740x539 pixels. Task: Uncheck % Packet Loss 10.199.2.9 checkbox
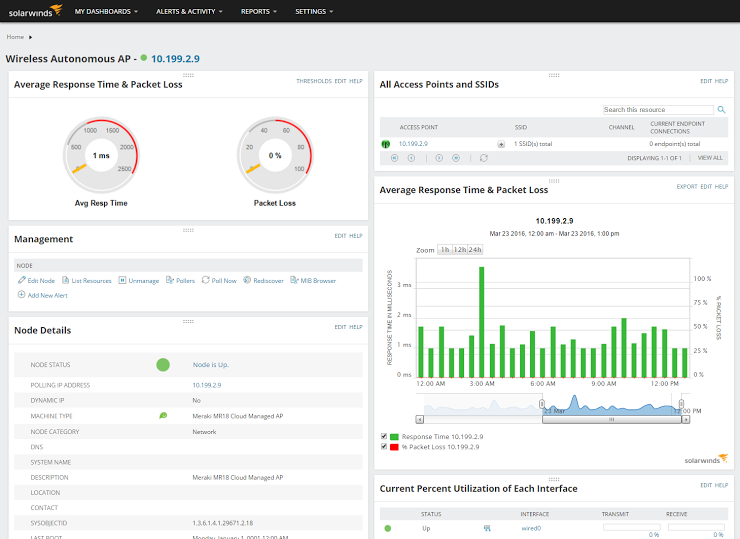tap(385, 447)
